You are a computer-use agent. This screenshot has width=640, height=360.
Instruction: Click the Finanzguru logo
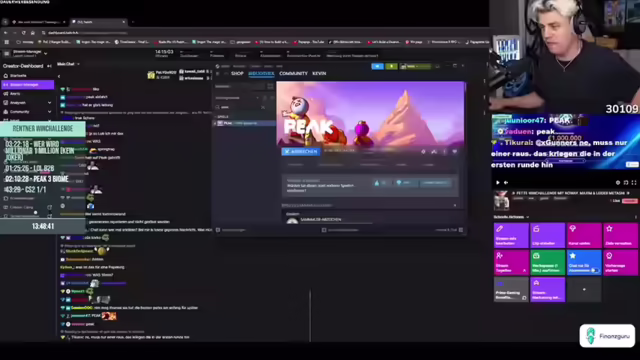[x=607, y=336]
